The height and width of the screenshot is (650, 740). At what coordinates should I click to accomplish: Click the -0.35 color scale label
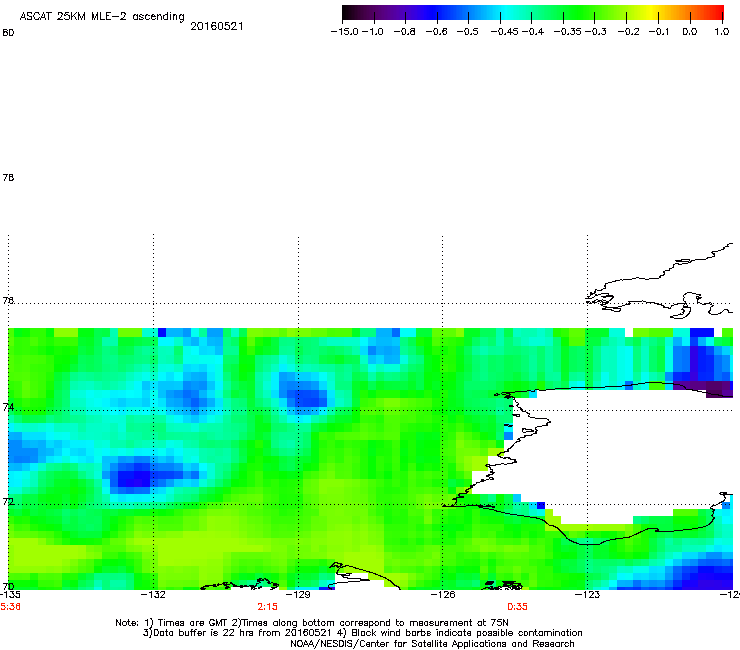(x=568, y=32)
